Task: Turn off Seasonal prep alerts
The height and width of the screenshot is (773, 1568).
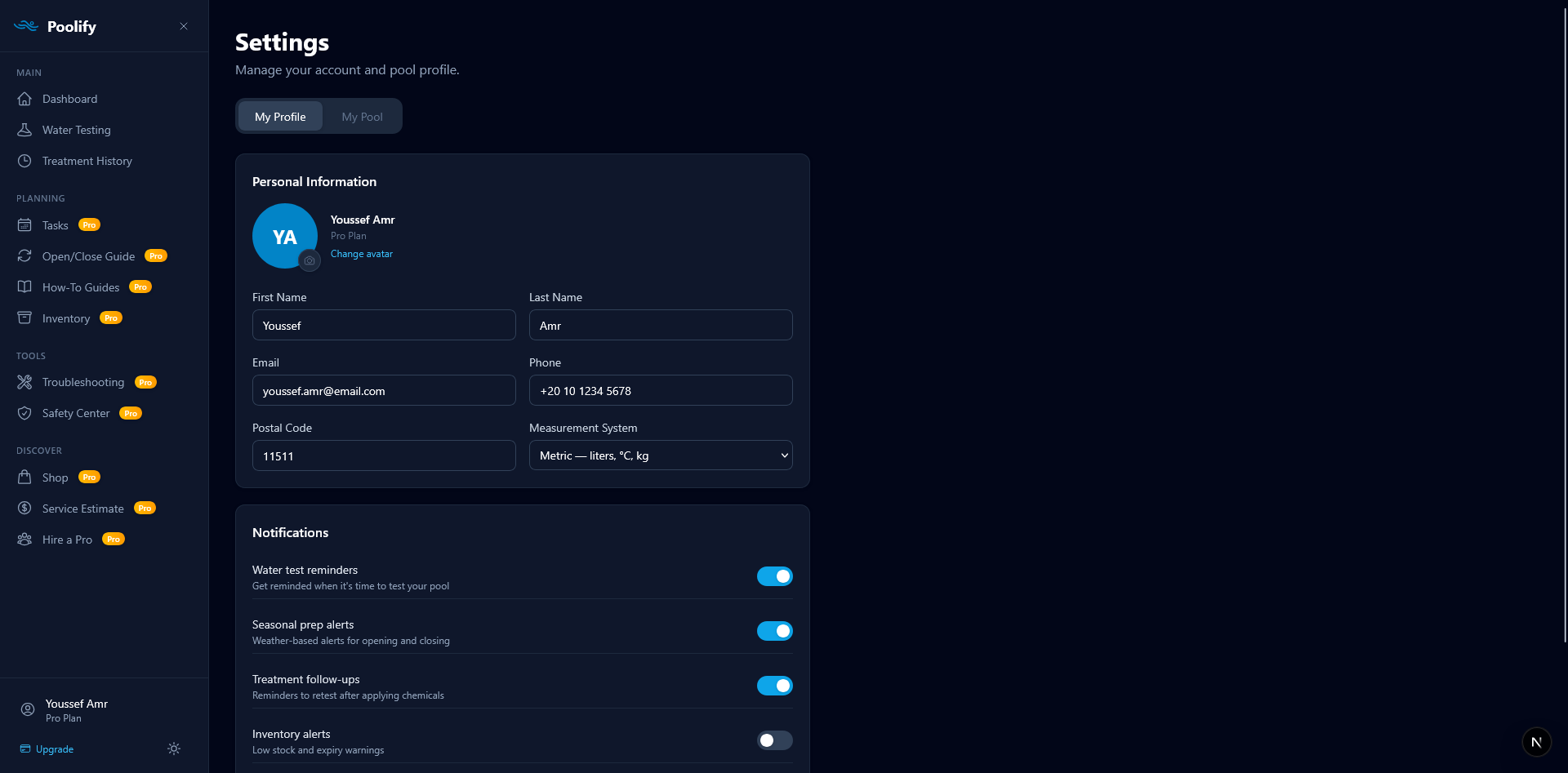Action: pyautogui.click(x=774, y=631)
